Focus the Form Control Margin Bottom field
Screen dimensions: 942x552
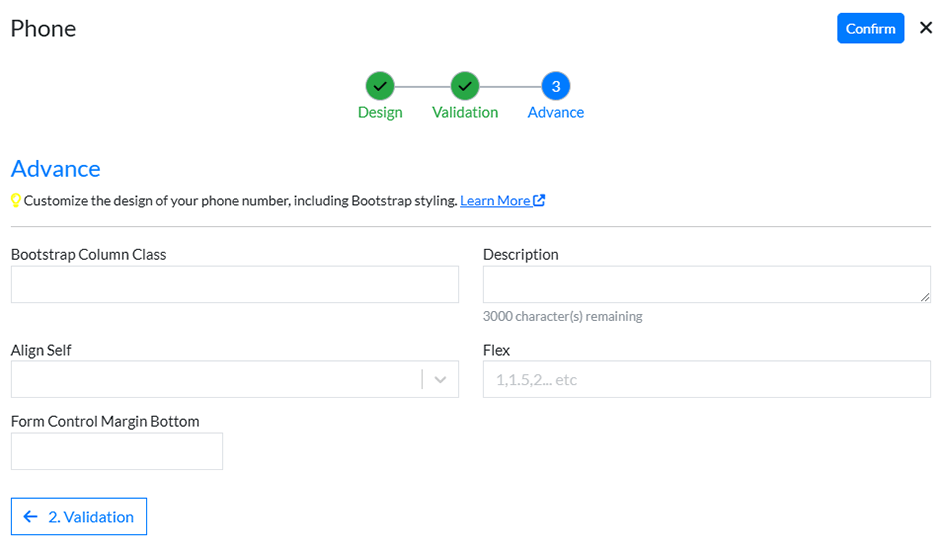pyautogui.click(x=117, y=452)
